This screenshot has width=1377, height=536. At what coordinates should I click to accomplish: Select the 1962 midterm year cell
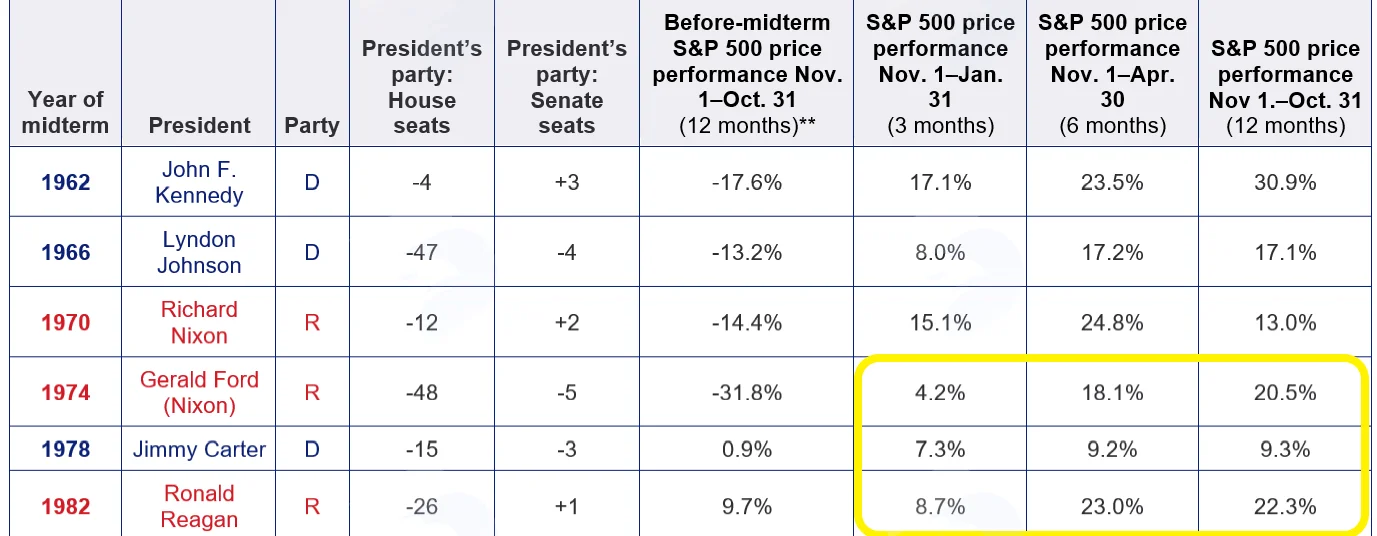coord(65,182)
